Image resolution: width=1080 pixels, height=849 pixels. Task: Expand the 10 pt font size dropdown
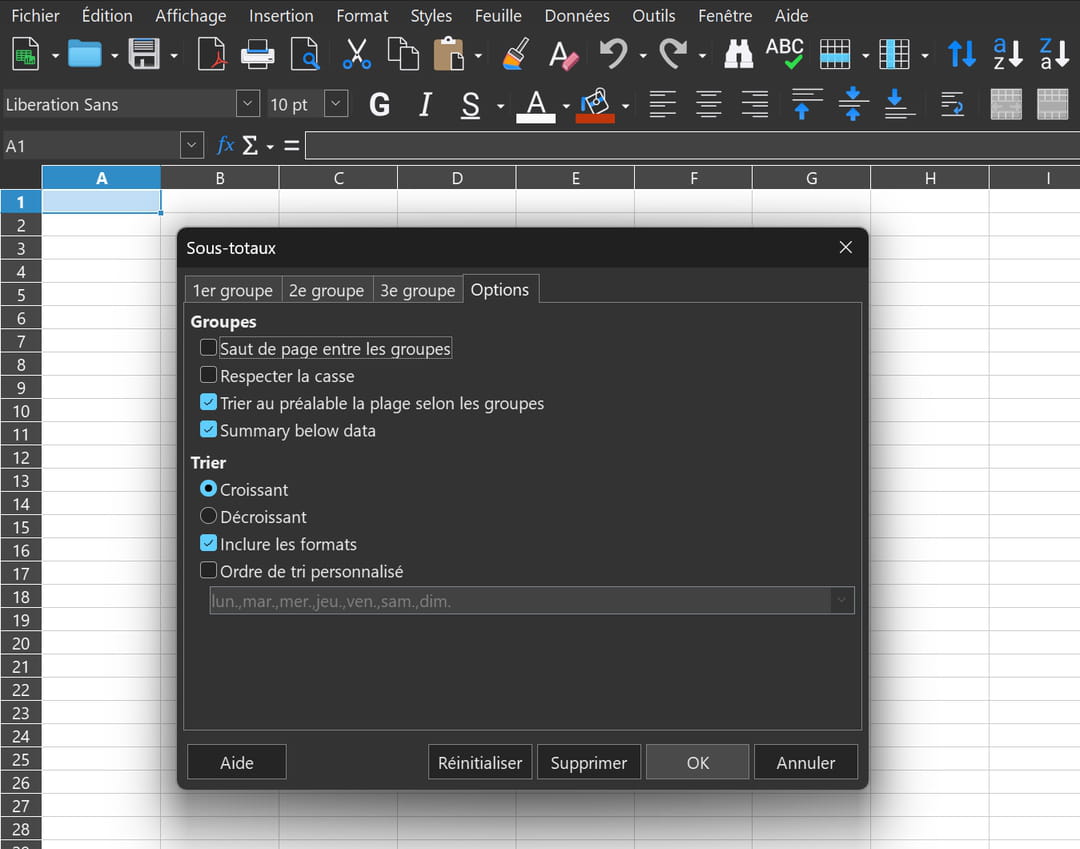coord(336,104)
